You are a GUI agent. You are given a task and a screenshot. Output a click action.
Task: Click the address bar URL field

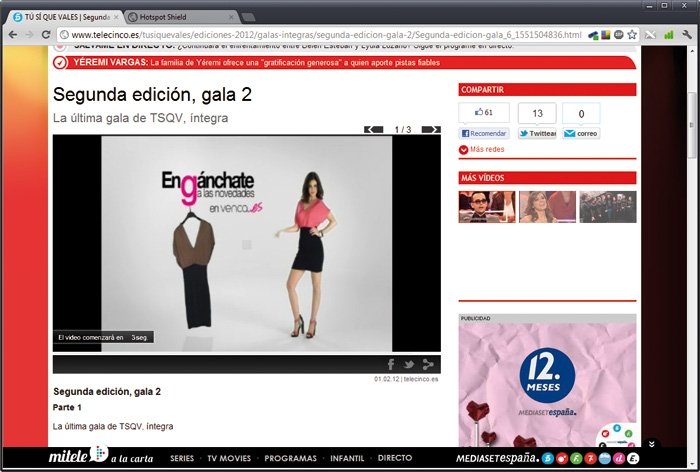(326, 34)
